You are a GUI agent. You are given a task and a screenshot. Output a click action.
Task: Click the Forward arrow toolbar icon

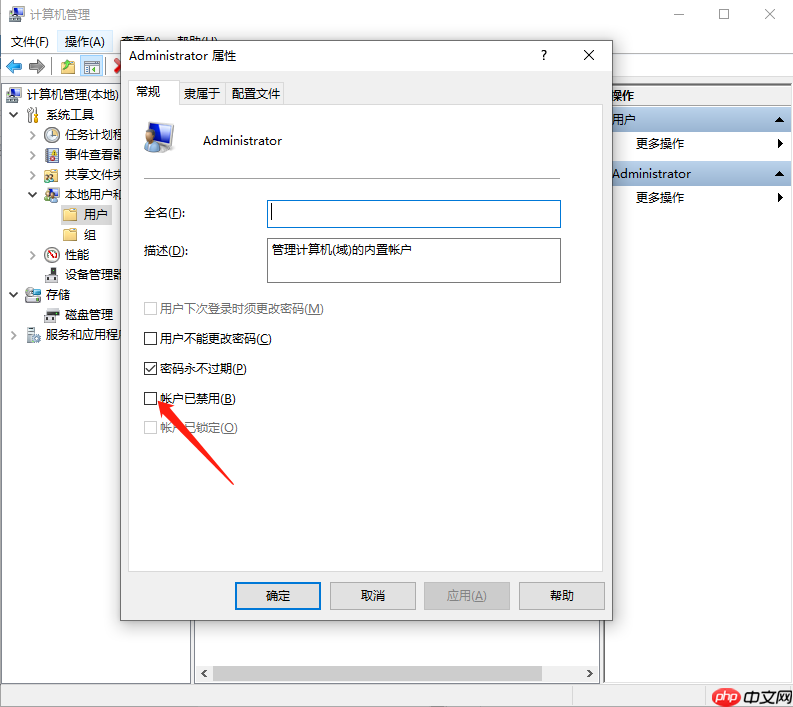click(x=37, y=66)
